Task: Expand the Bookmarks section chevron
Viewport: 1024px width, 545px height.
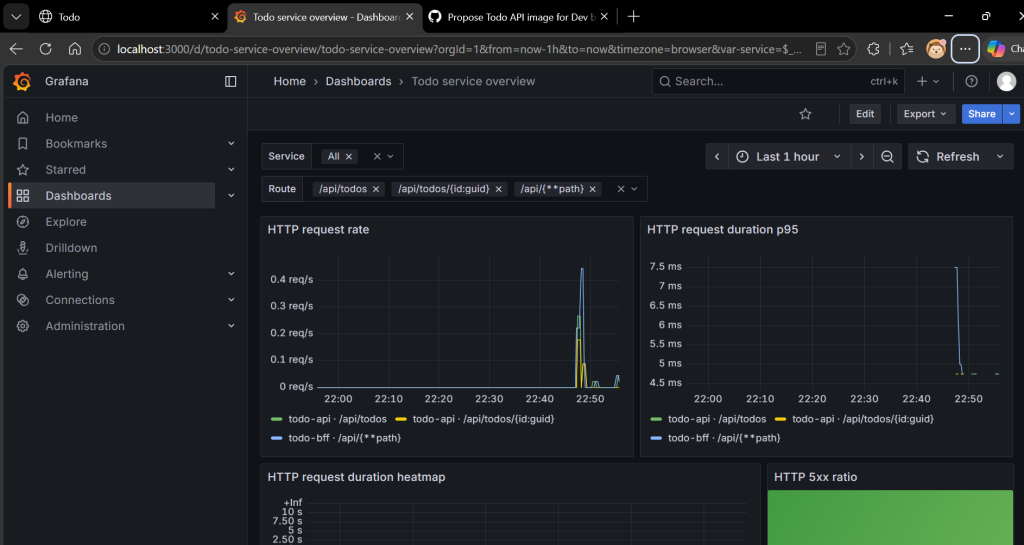Action: click(231, 144)
